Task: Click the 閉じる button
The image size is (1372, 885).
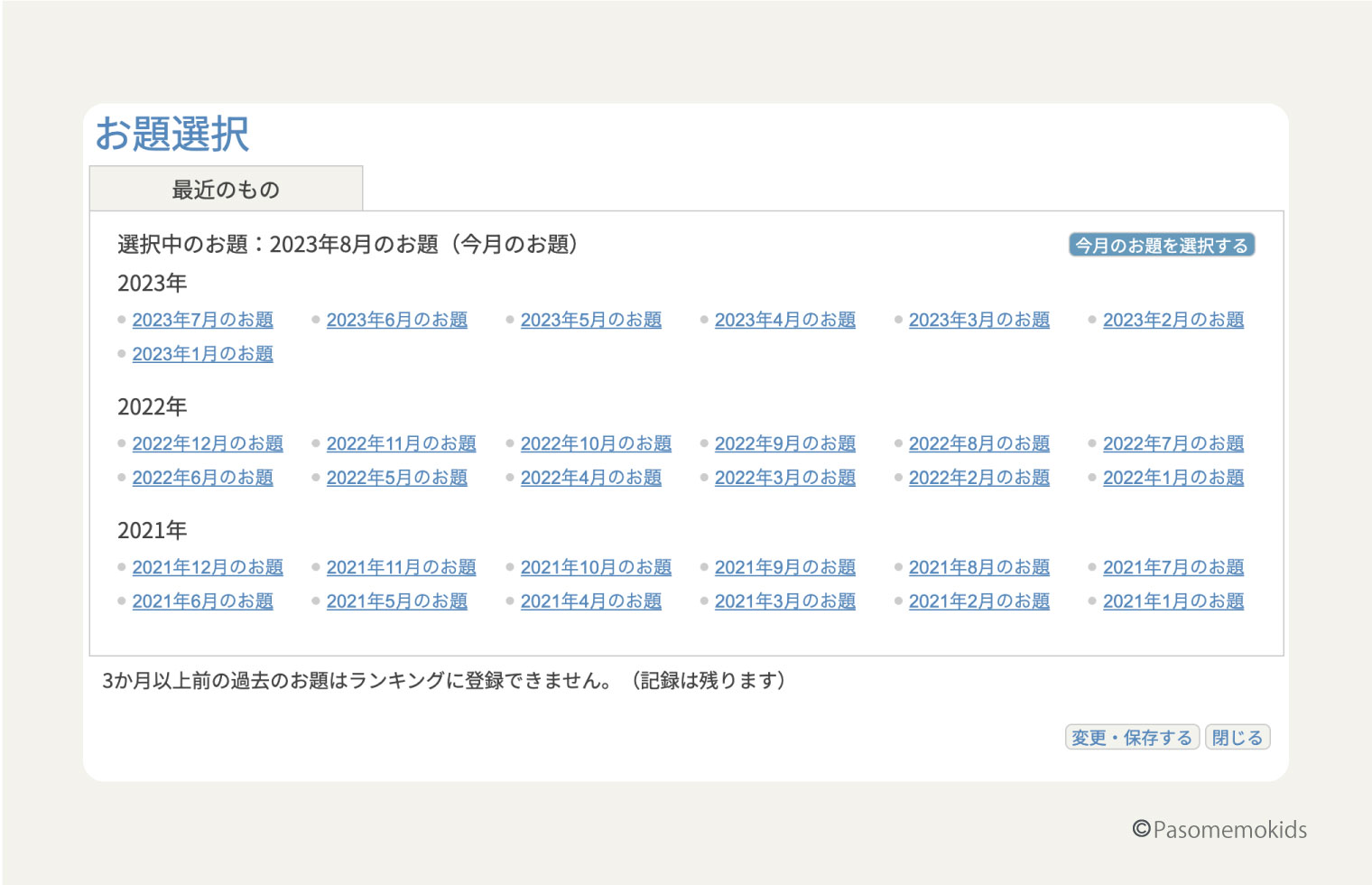Action: [x=1238, y=737]
